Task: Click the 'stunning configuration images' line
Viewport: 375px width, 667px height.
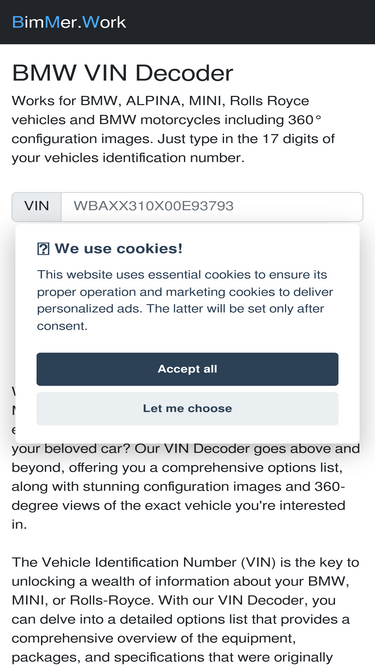Action: click(x=178, y=487)
